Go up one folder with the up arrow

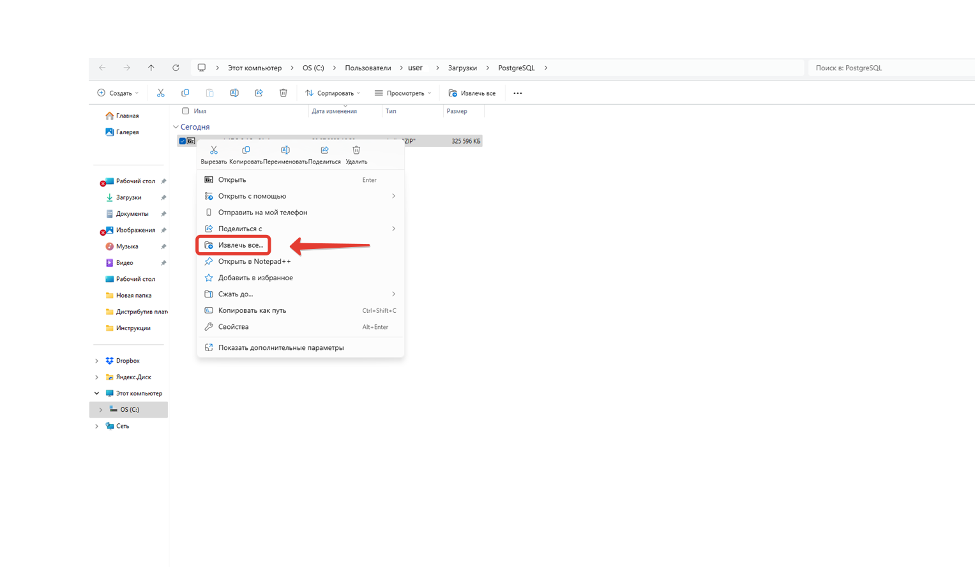click(x=151, y=68)
